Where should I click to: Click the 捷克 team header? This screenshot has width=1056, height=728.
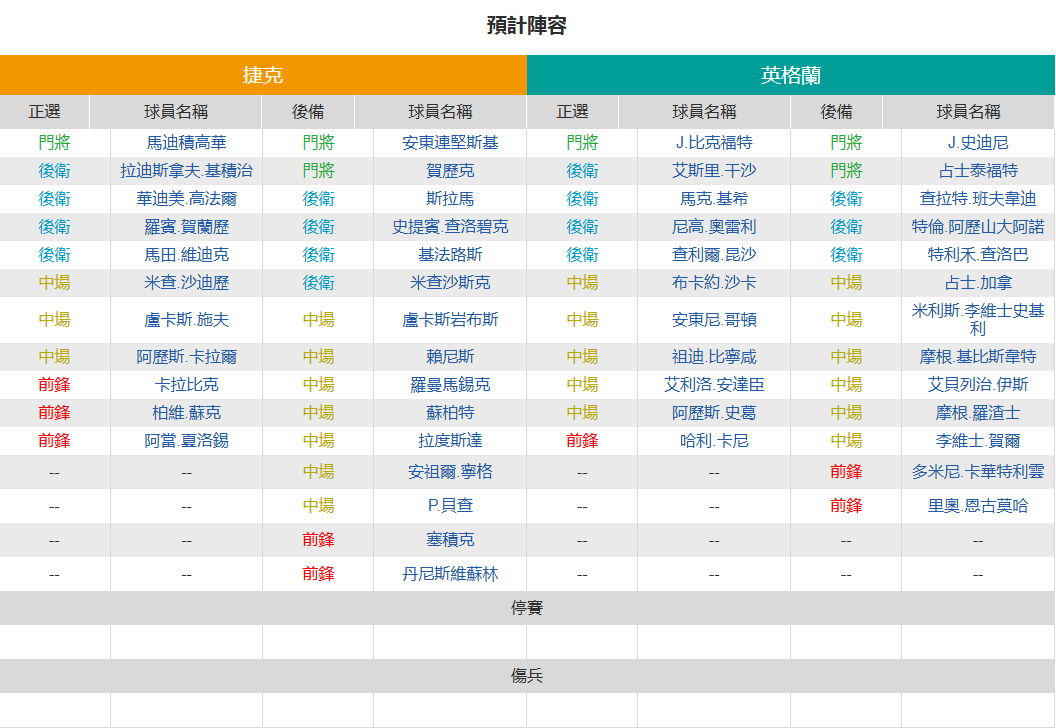point(263,75)
